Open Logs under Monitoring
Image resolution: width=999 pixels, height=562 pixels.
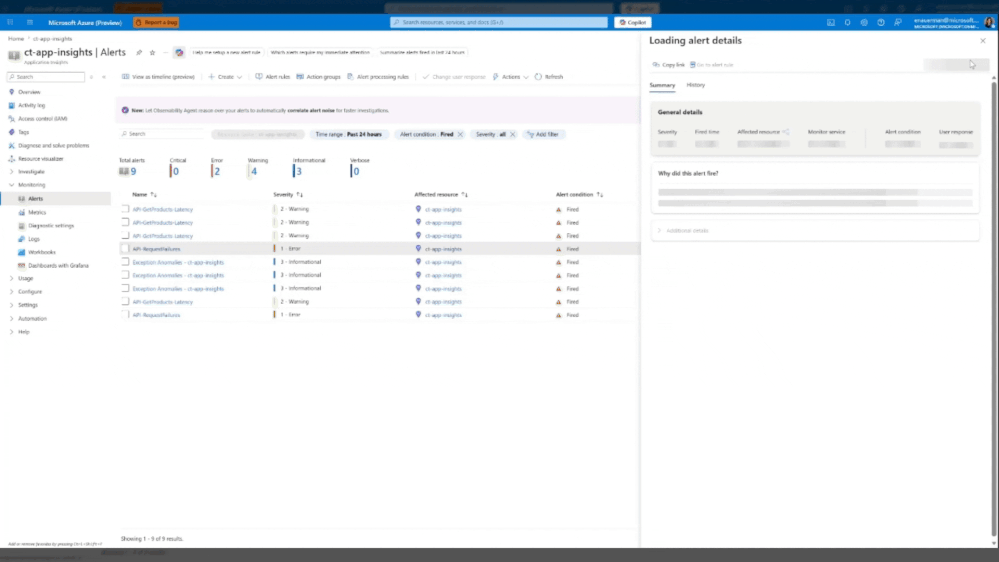(x=34, y=239)
